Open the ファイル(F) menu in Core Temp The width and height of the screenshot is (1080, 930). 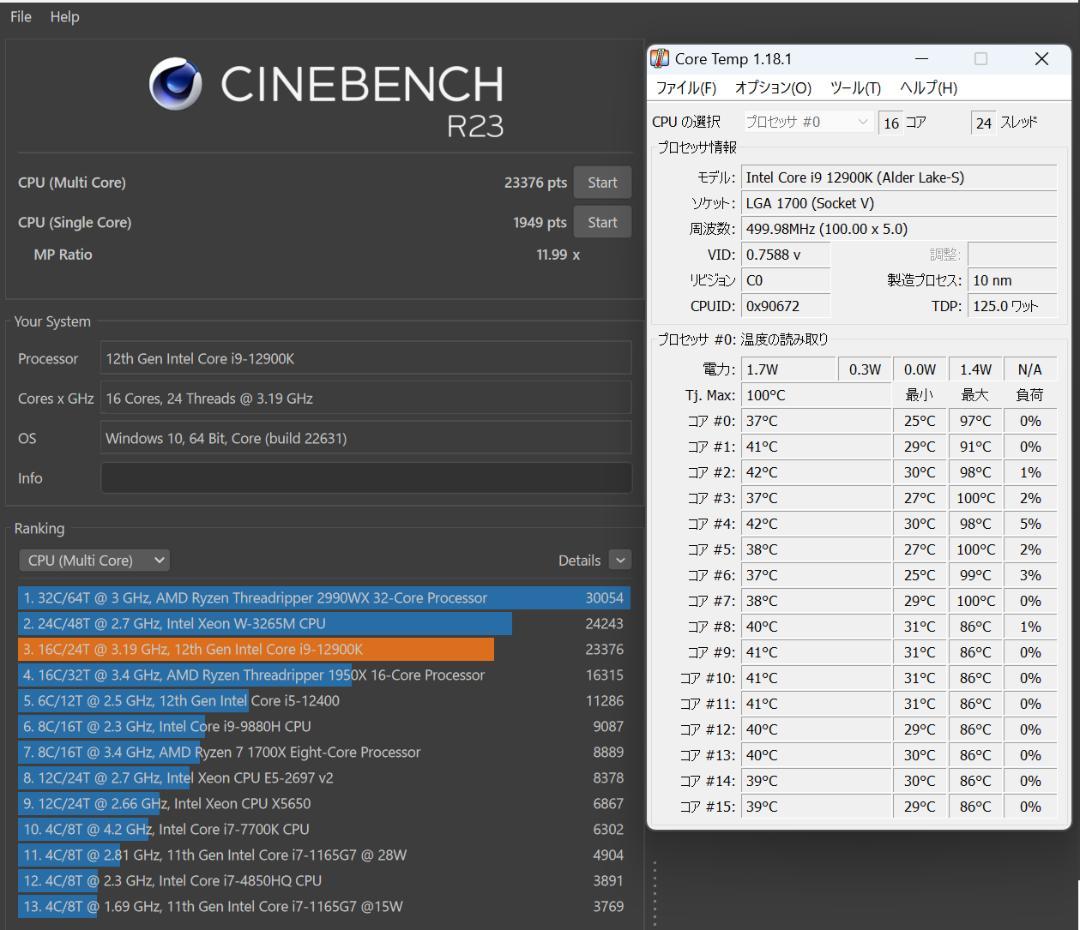pyautogui.click(x=686, y=87)
